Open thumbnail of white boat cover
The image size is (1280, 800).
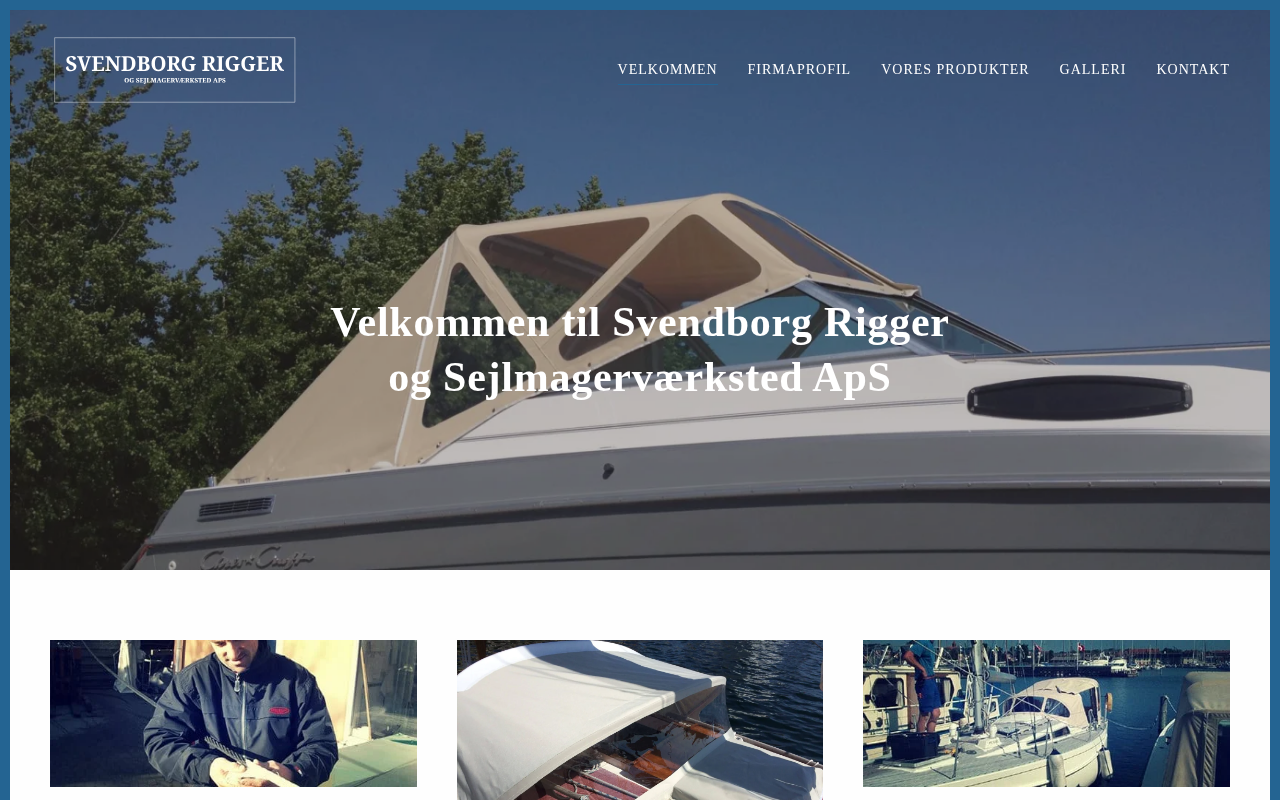[x=640, y=720]
